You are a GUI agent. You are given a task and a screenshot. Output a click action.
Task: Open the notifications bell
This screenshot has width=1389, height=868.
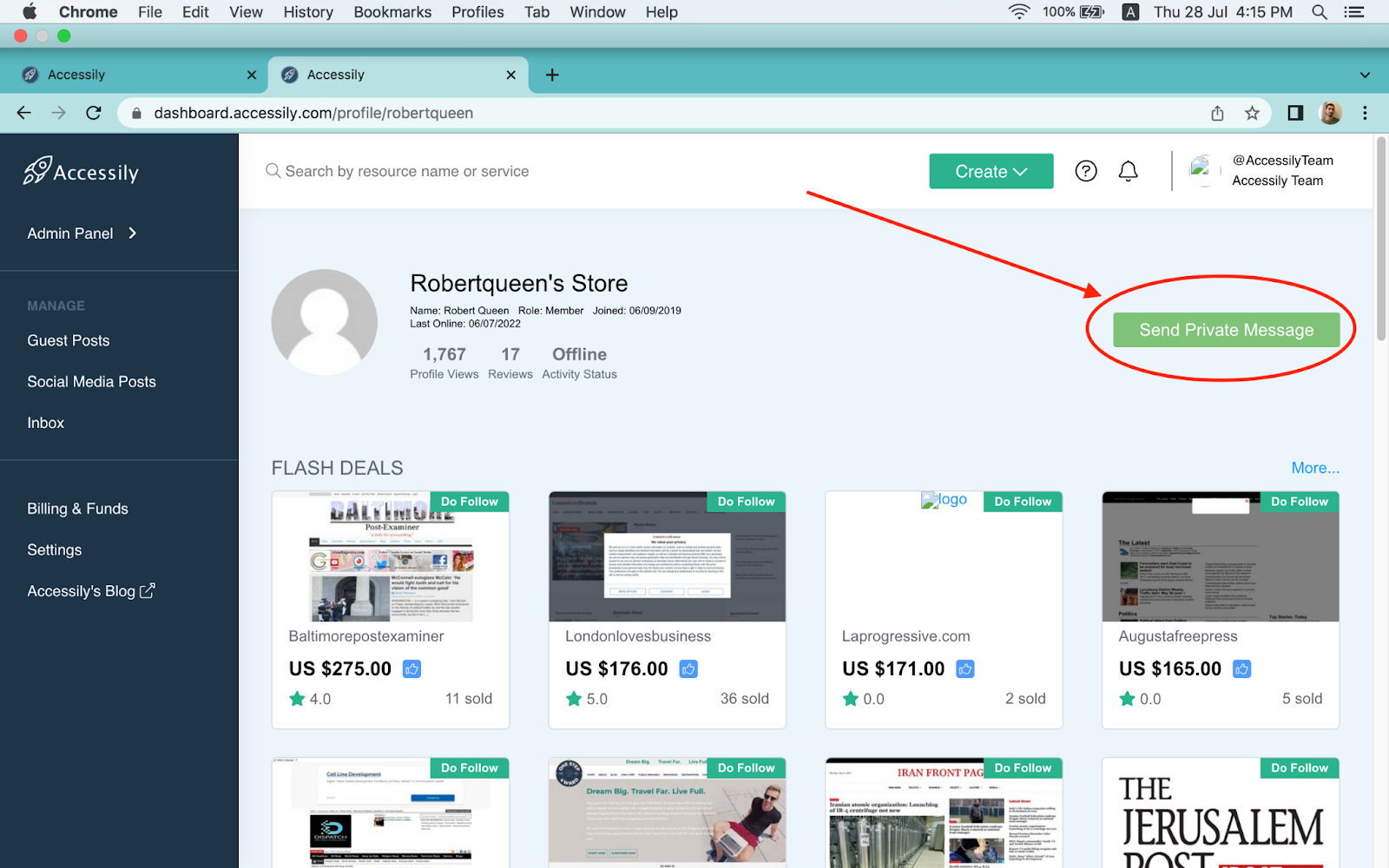[x=1128, y=171]
